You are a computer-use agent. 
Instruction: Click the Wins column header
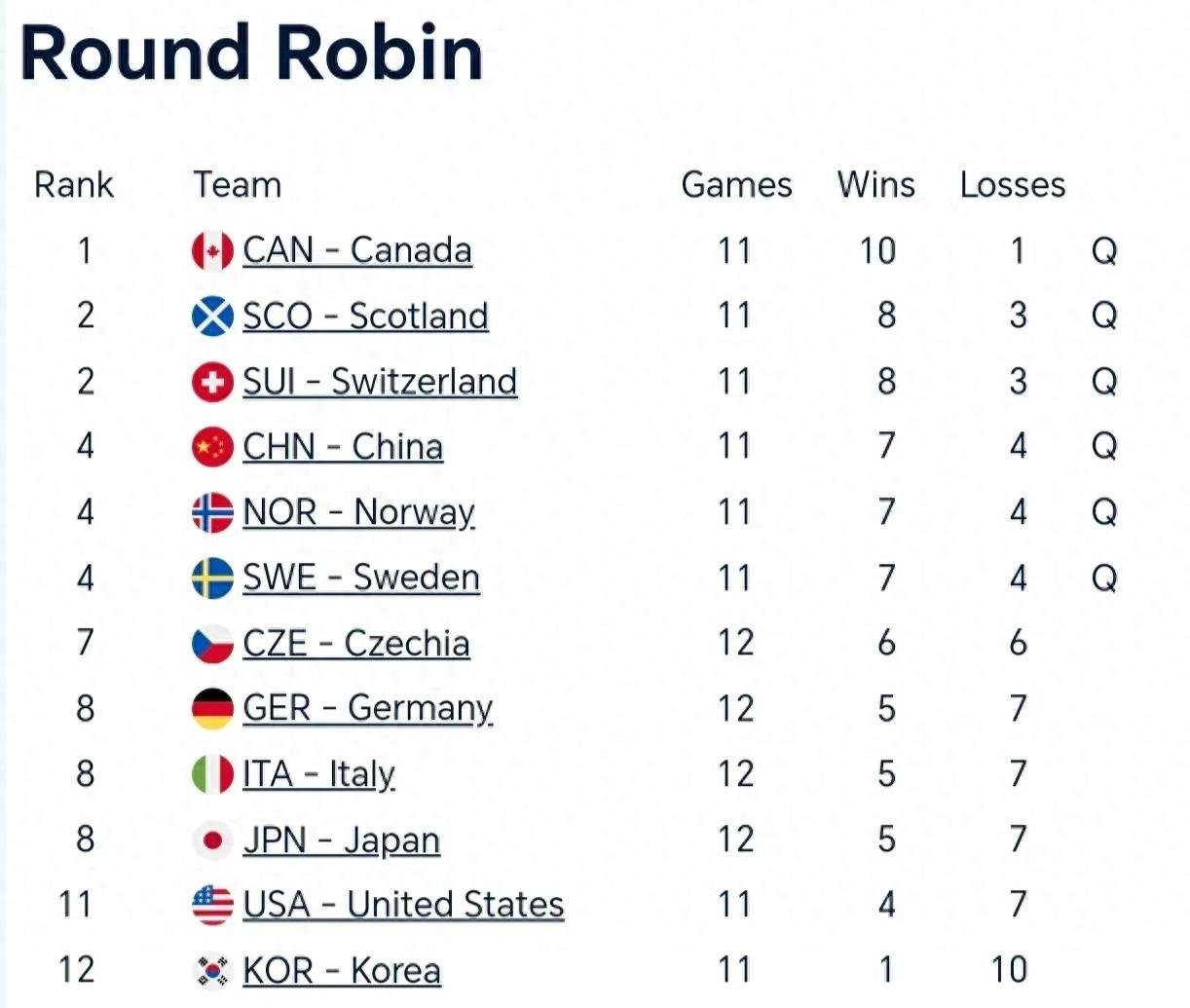coord(875,185)
